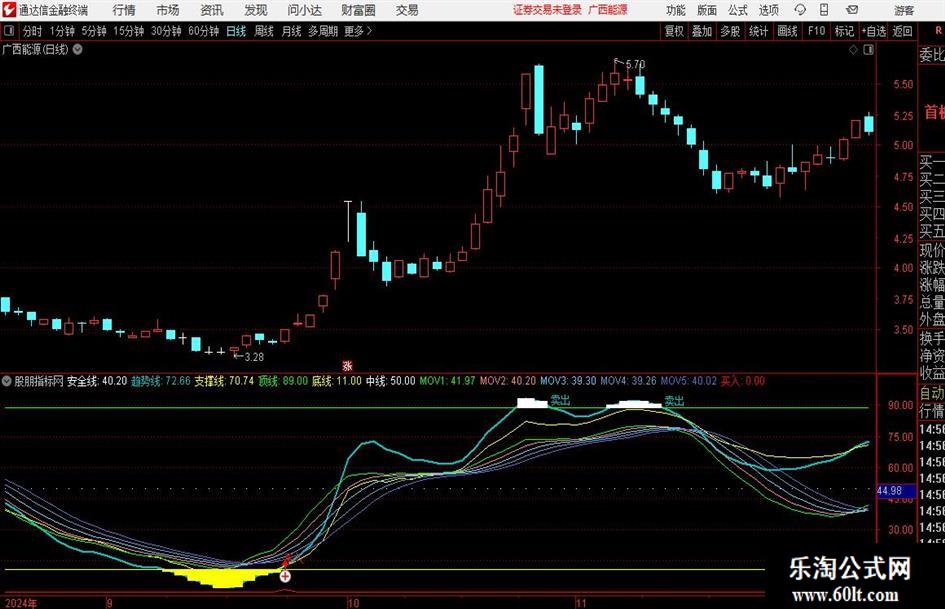
Task: Click the 11 month marker on time axis
Action: click(580, 603)
